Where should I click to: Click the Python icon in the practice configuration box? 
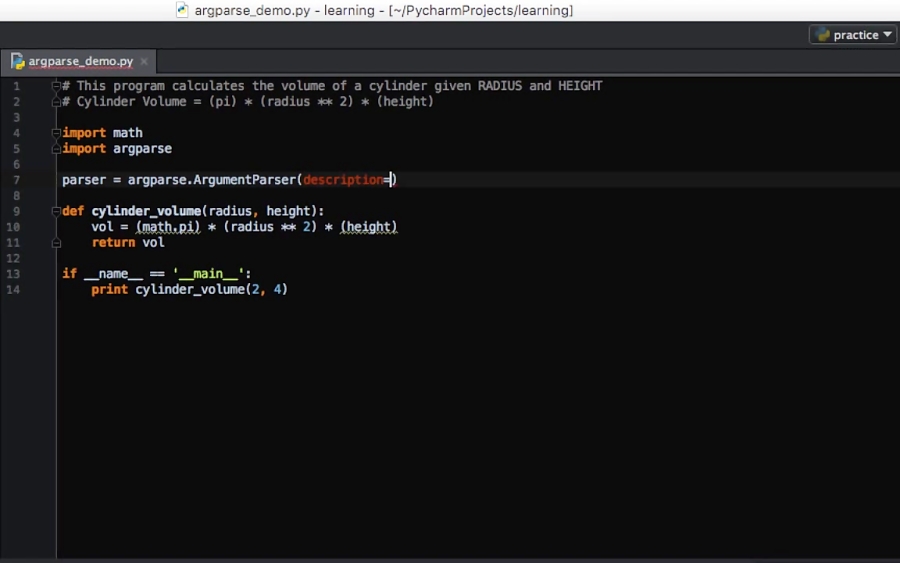pyautogui.click(x=823, y=35)
